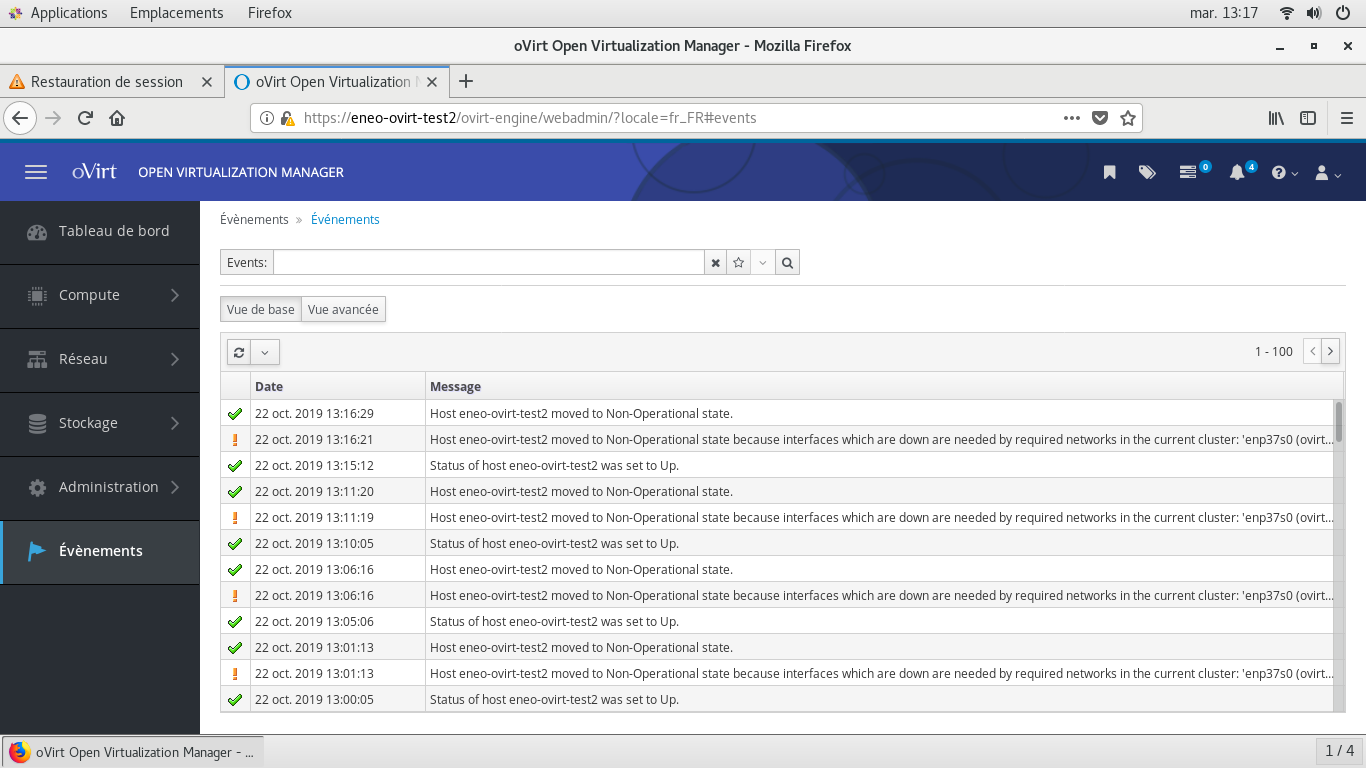The image size is (1366, 768).
Task: Clear the events search with X
Action: 715,263
